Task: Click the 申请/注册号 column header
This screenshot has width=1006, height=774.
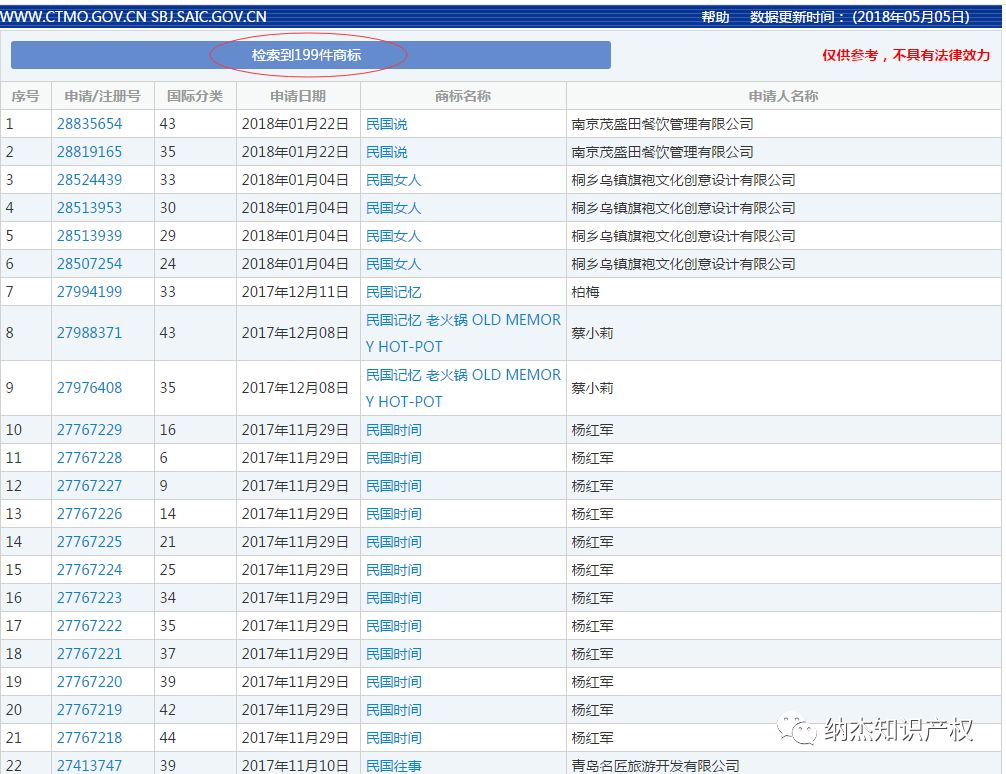Action: pos(102,96)
